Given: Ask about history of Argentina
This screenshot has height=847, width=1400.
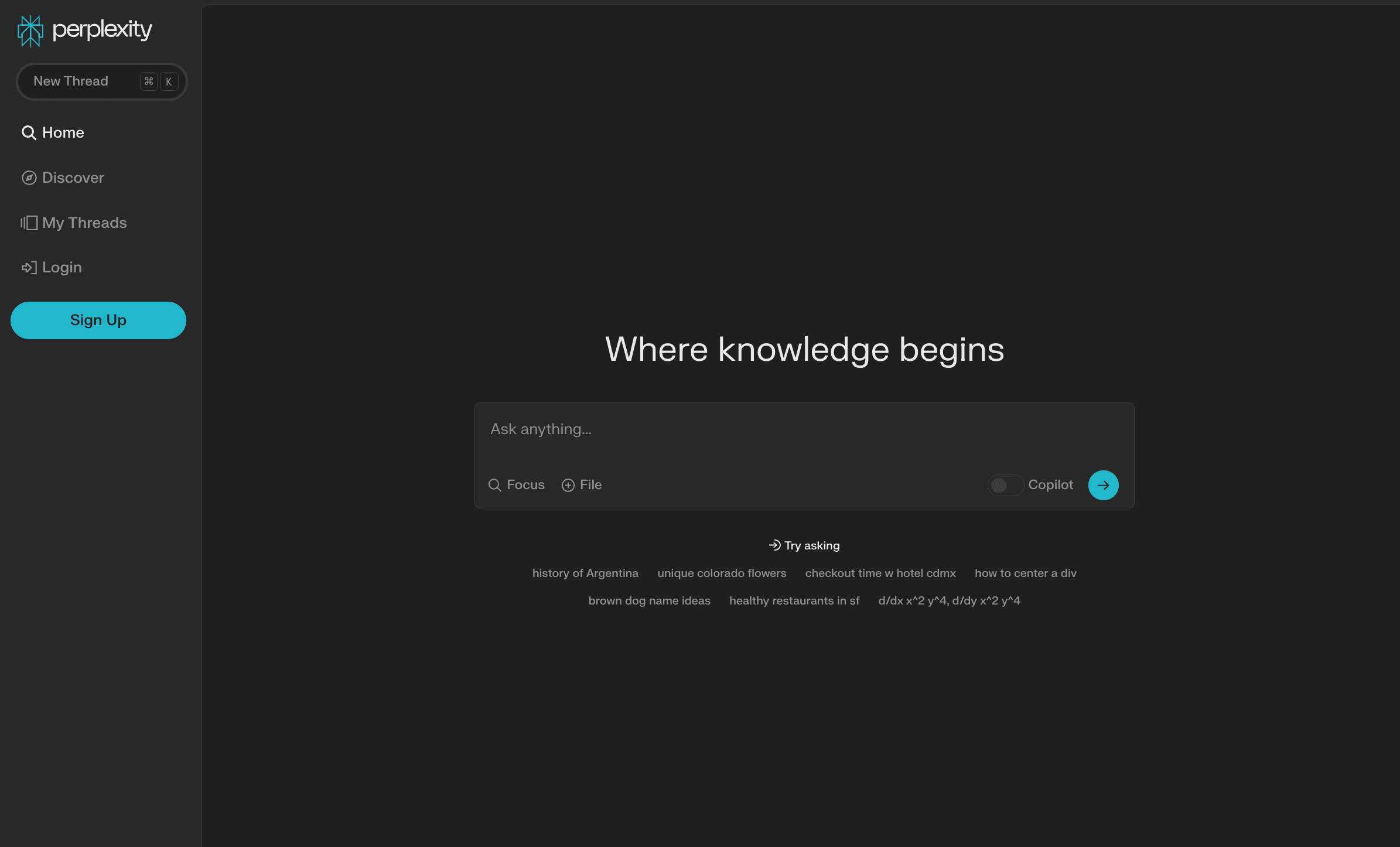Looking at the screenshot, I should coord(585,573).
